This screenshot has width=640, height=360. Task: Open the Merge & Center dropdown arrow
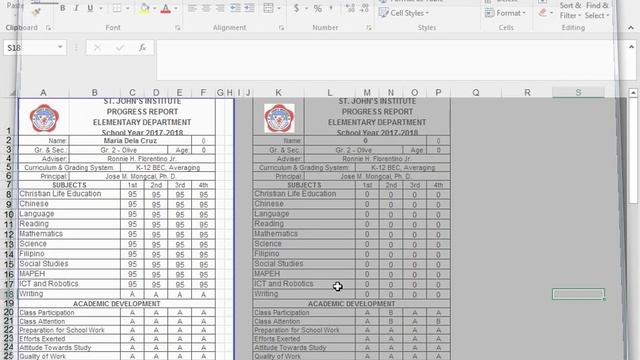(x=279, y=8)
